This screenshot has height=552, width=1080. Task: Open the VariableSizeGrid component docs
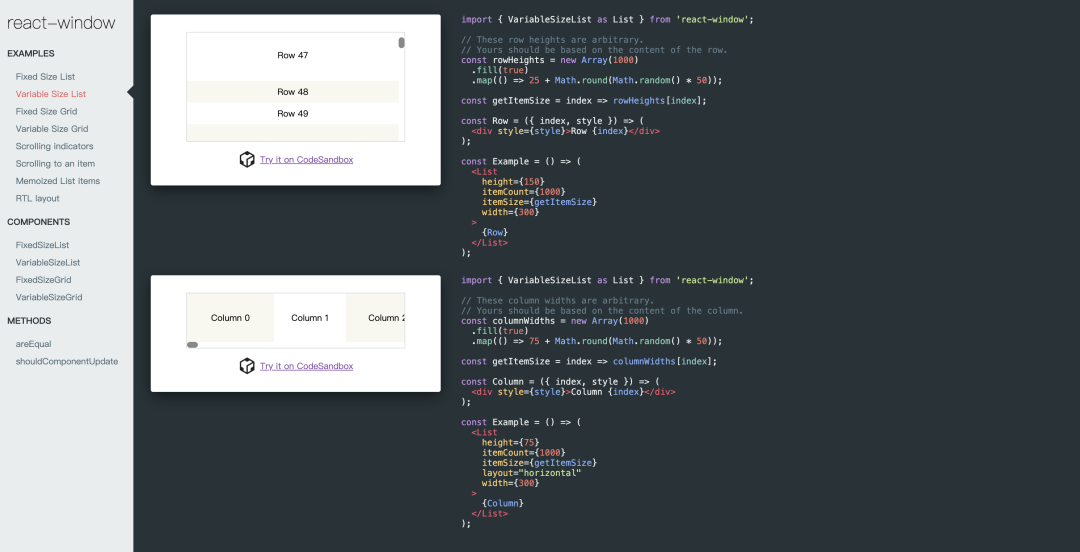(49, 297)
